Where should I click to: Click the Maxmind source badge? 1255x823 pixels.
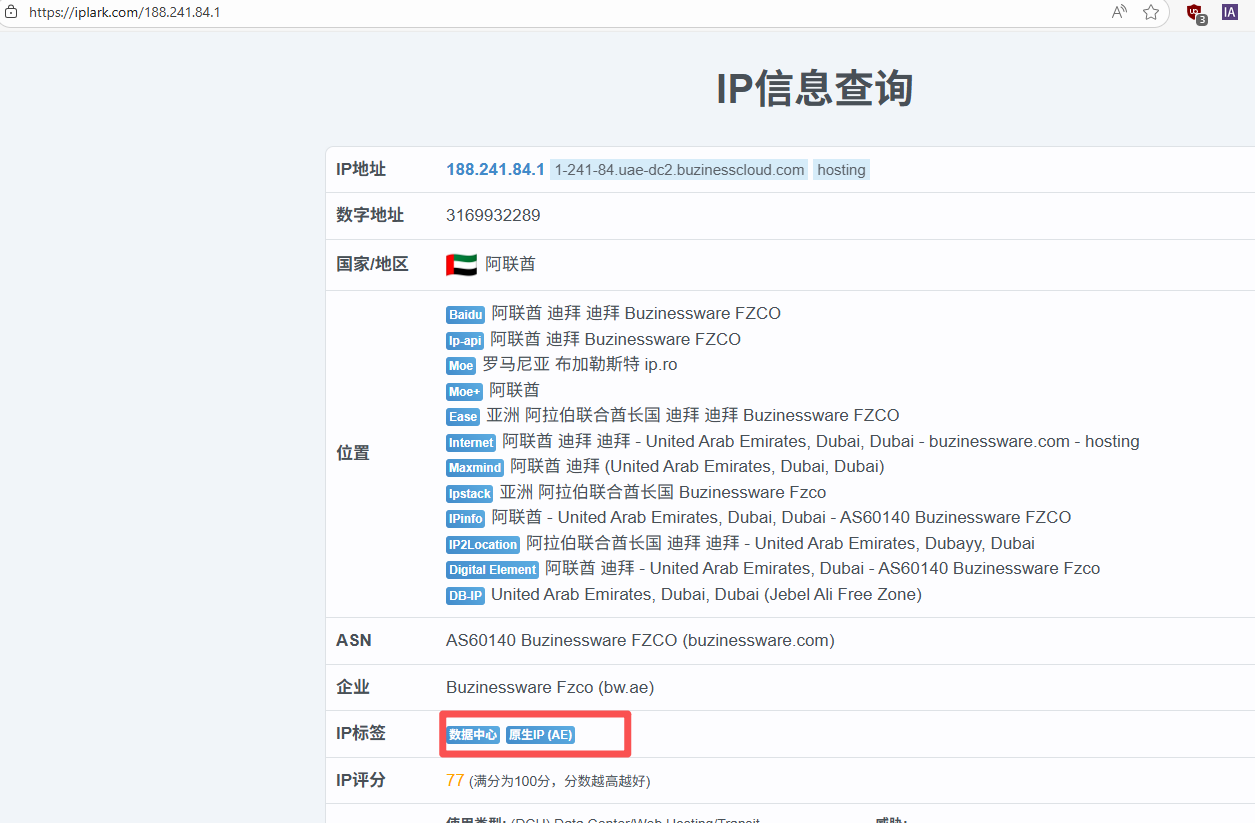tap(475, 467)
